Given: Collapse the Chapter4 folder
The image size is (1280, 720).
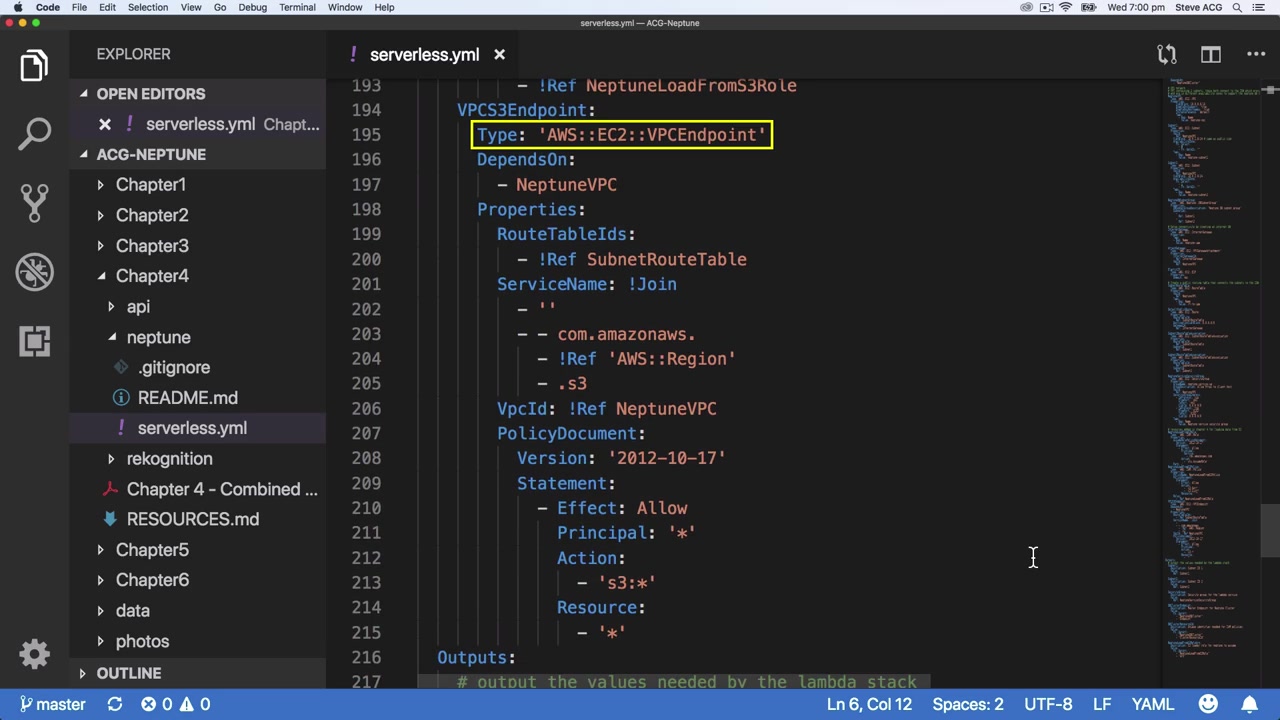Looking at the screenshot, I should (x=151, y=276).
